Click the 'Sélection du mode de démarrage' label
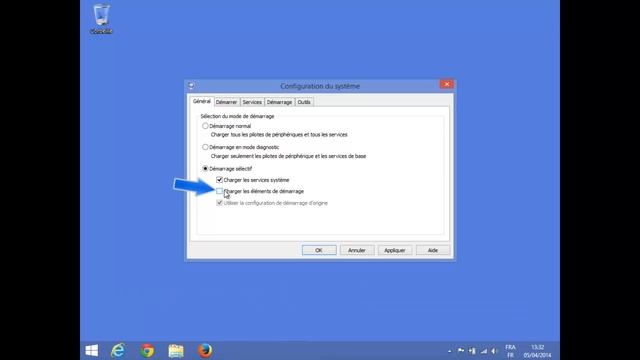 (237, 116)
